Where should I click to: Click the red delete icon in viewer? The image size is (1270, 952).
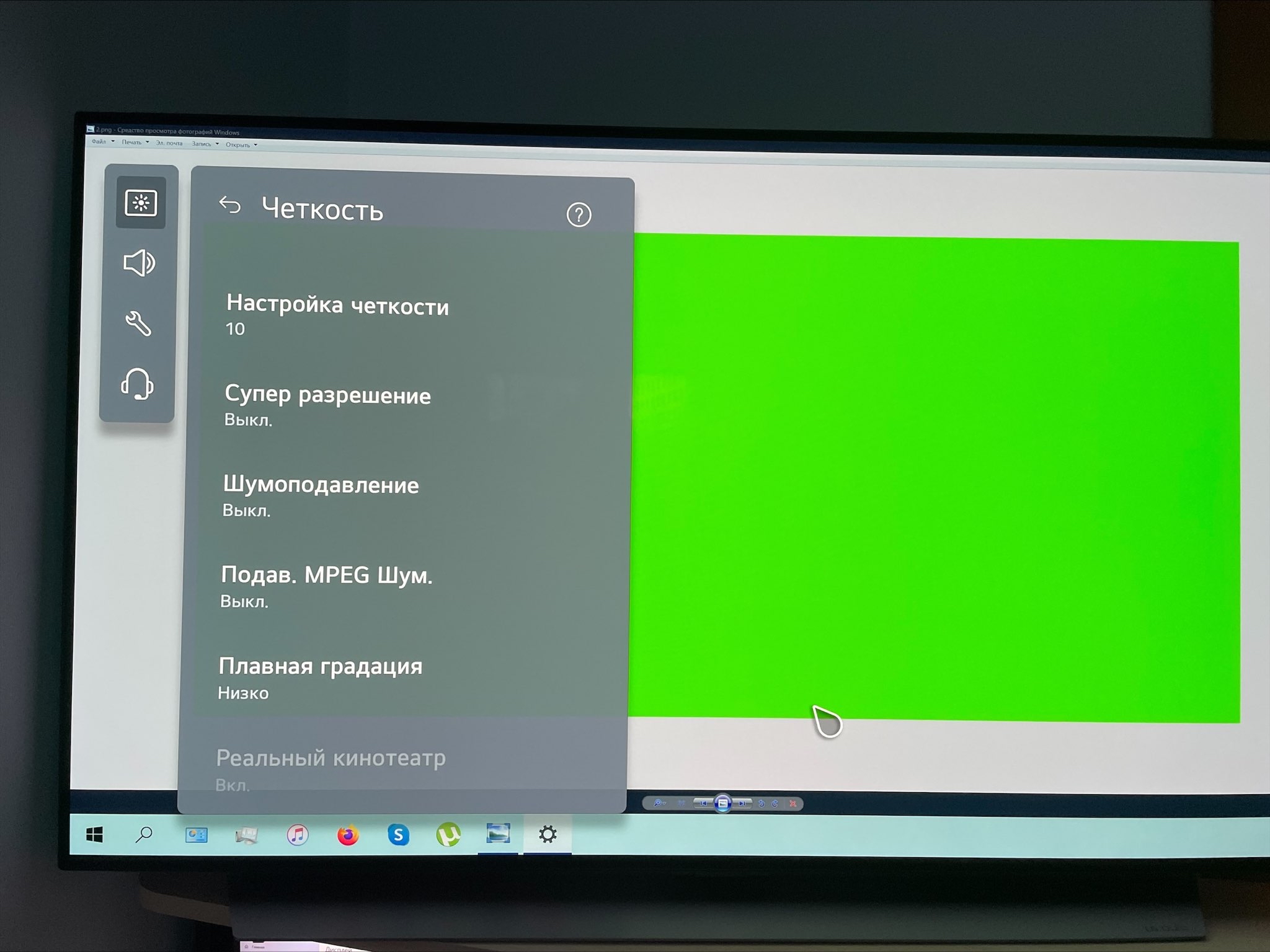pyautogui.click(x=793, y=803)
